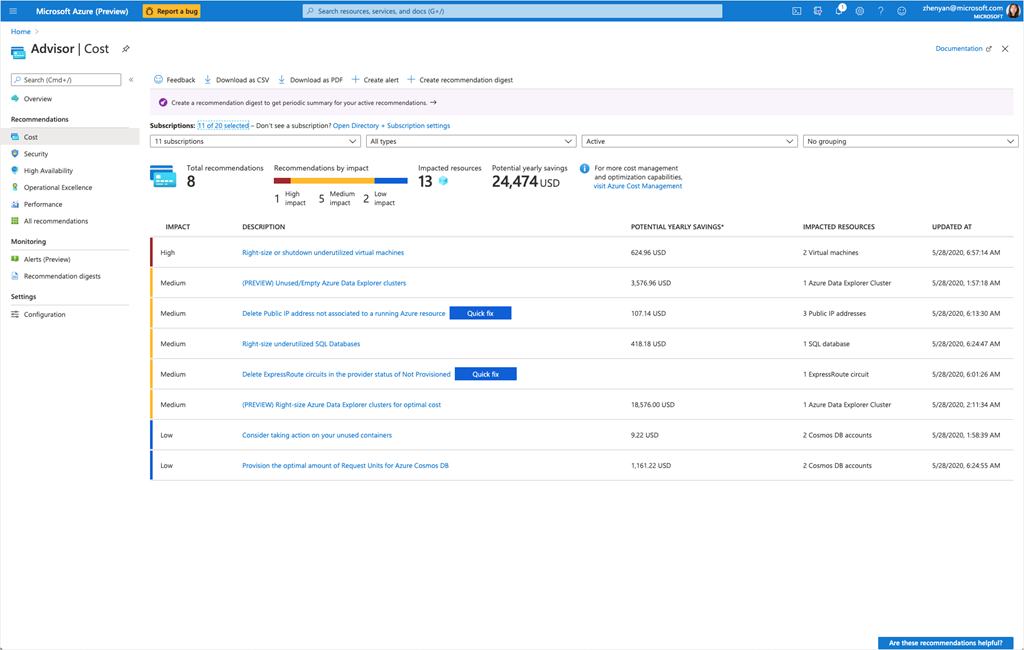This screenshot has width=1024, height=650.
Task: Click the 2 Virtual machines cell
Action: tap(831, 253)
